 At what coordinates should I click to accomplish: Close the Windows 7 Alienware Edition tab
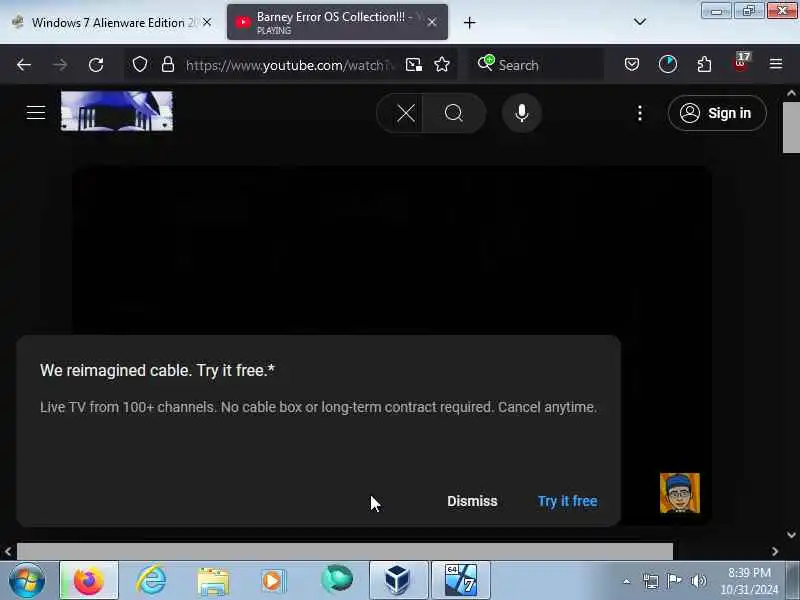[x=207, y=22]
